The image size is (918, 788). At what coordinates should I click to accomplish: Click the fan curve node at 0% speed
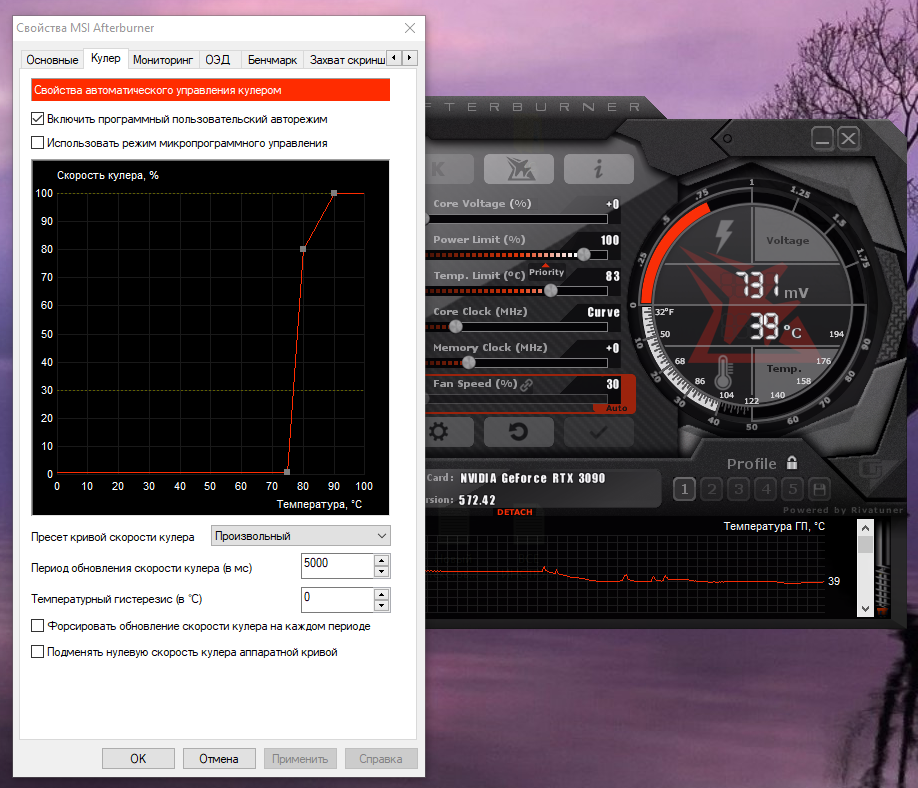(287, 472)
